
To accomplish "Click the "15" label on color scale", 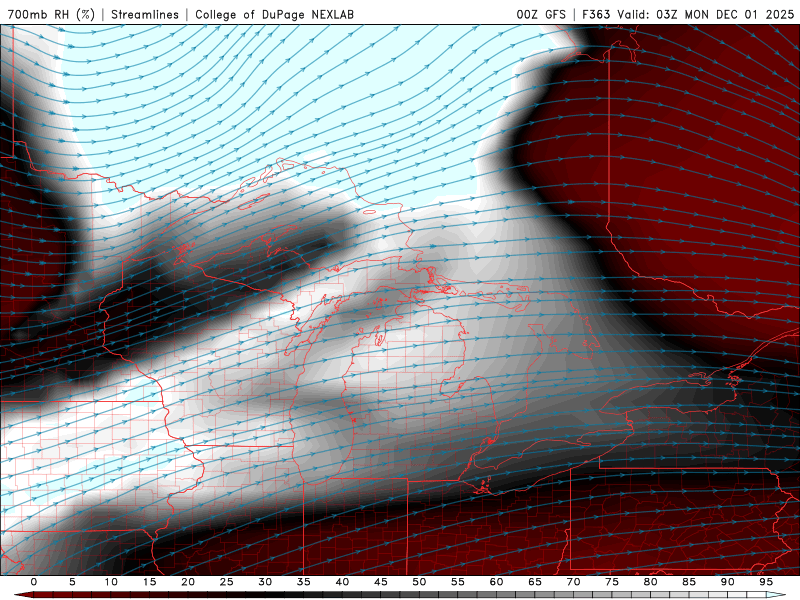I will pos(149,582).
